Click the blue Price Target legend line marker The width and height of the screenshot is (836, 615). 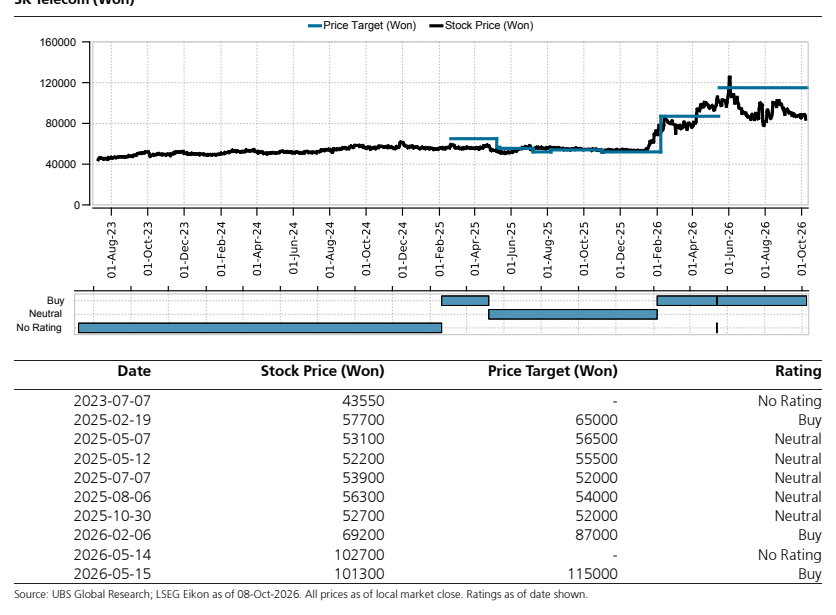315,26
